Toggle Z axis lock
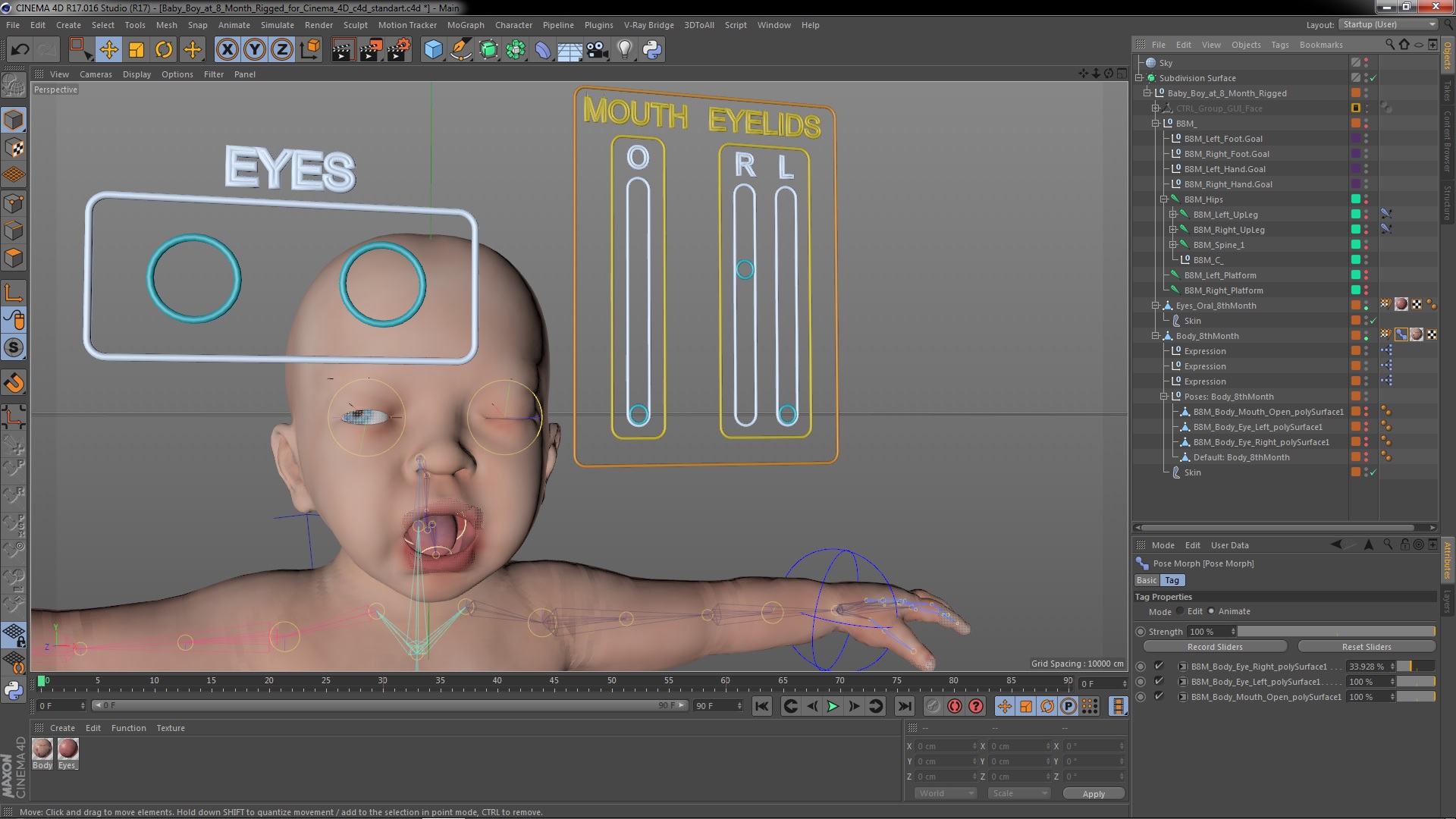The width and height of the screenshot is (1456, 819). pos(282,50)
